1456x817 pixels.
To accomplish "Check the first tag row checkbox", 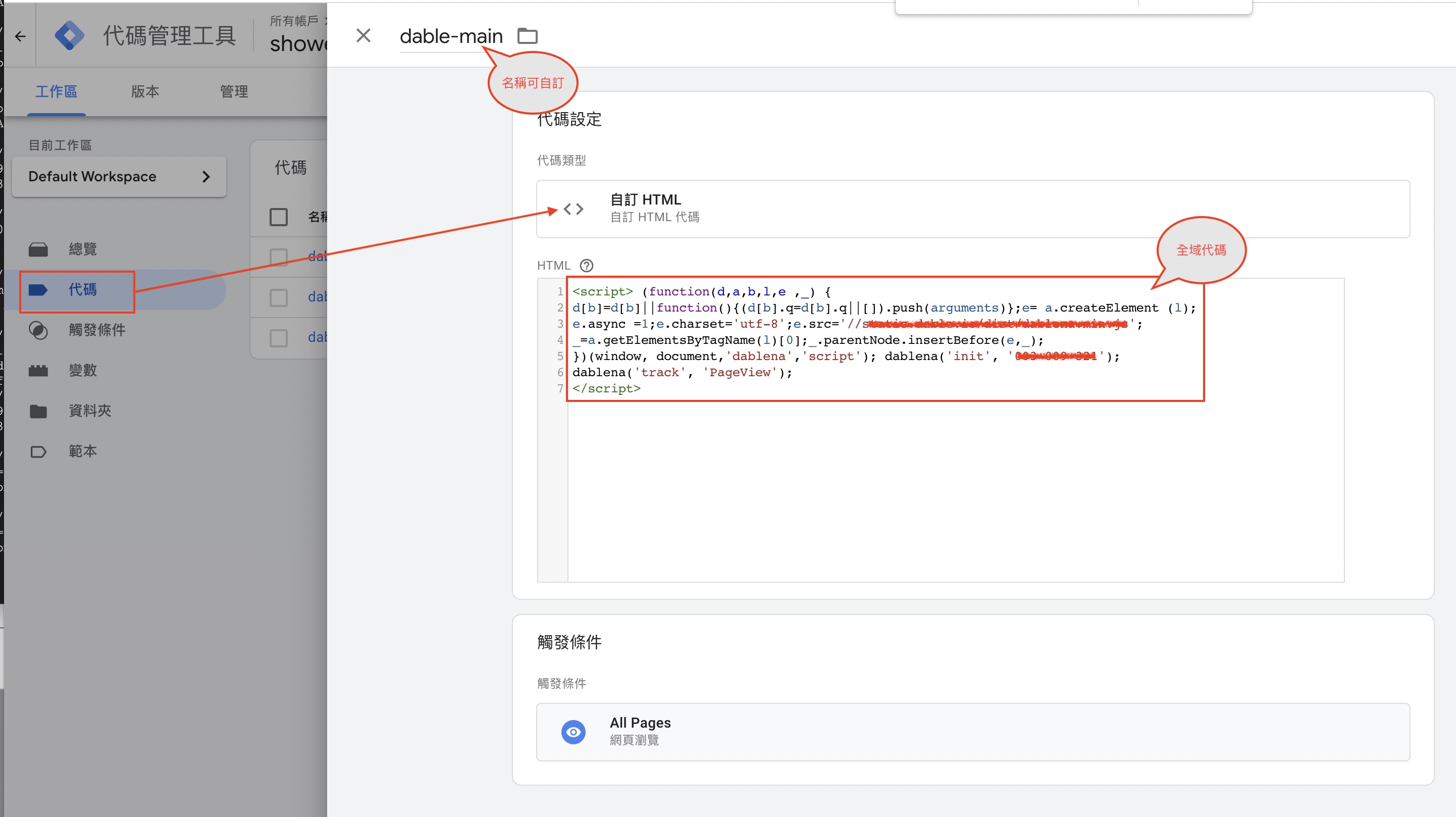I will click(279, 257).
